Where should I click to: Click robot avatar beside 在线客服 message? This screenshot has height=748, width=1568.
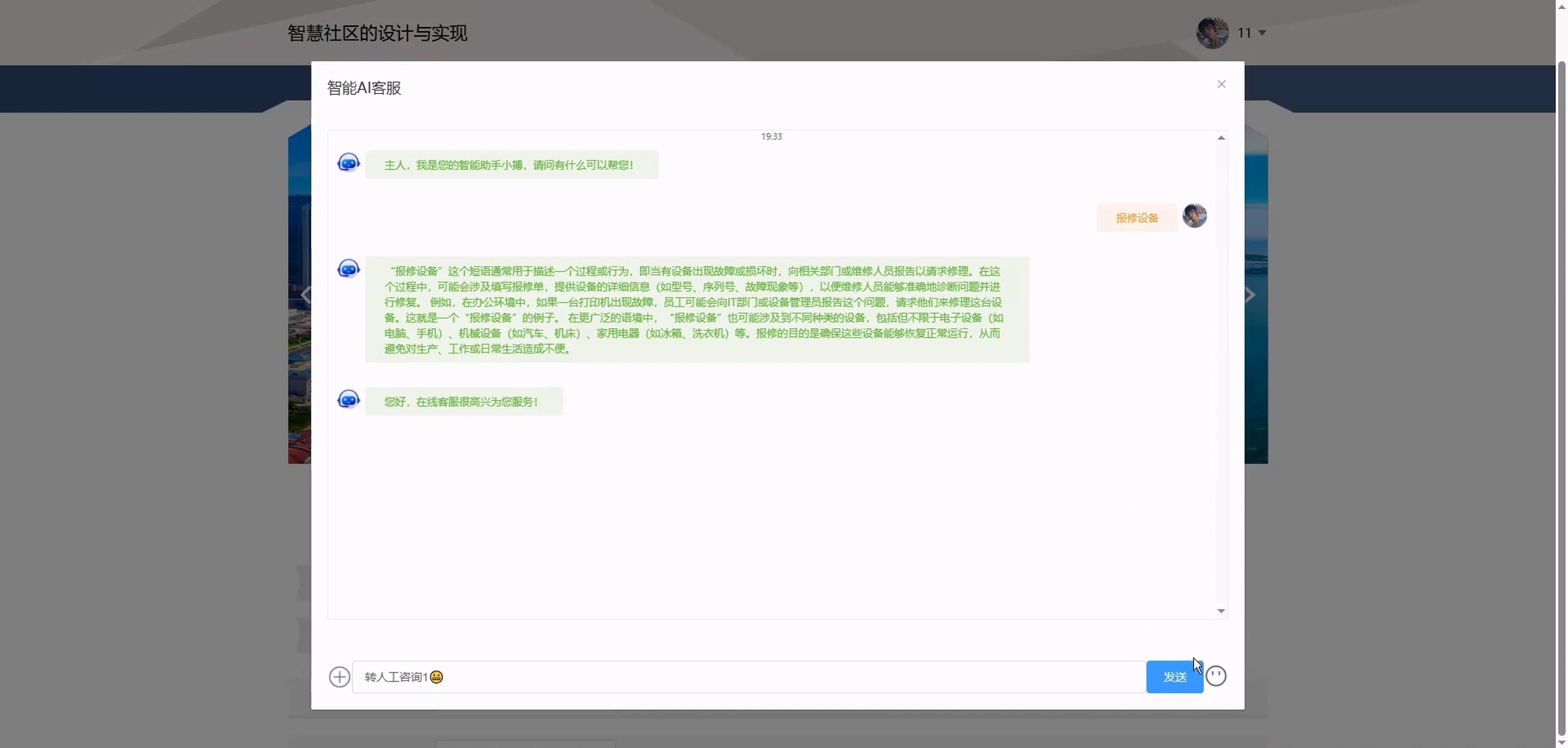click(348, 400)
